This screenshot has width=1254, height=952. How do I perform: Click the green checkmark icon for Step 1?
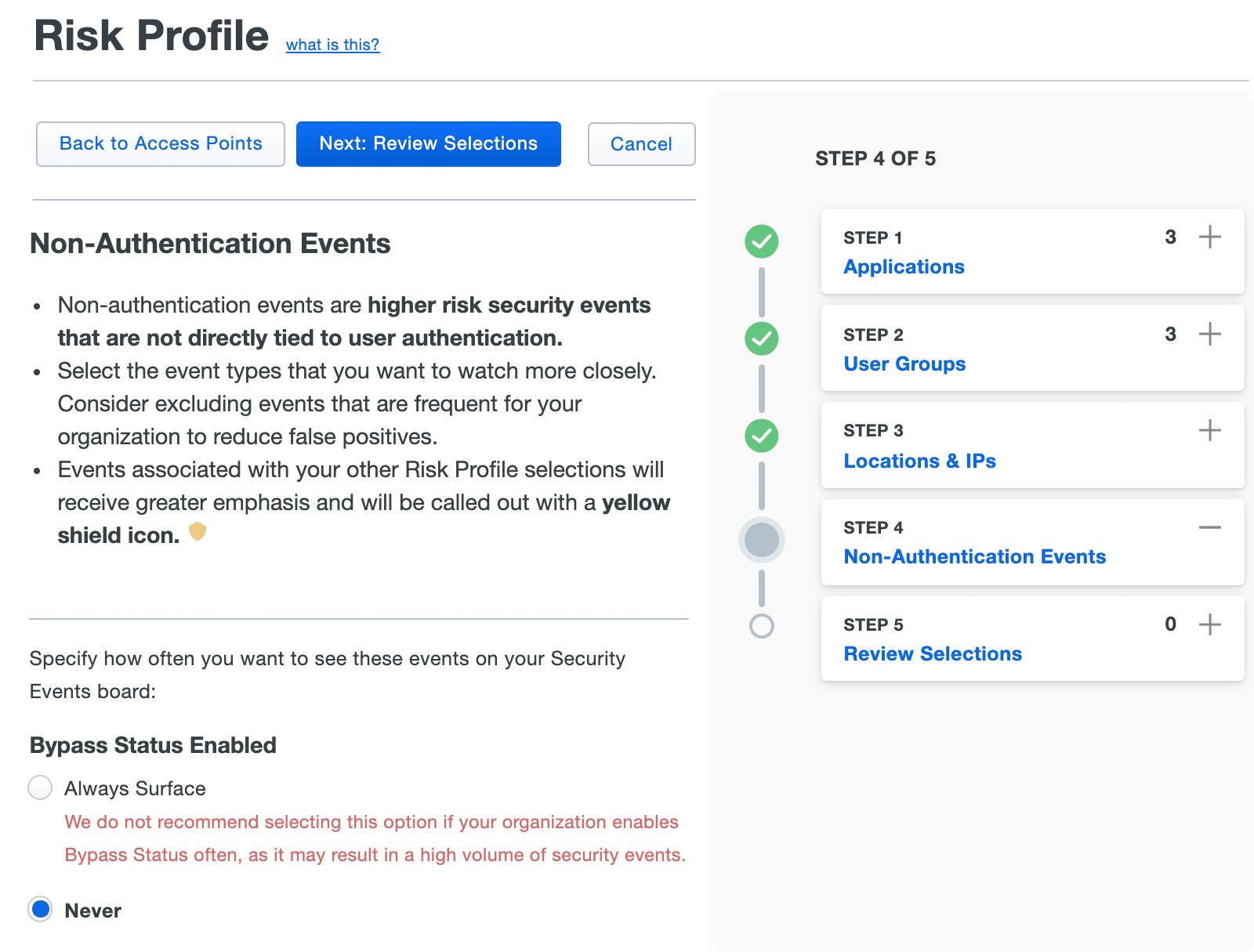pyautogui.click(x=761, y=242)
